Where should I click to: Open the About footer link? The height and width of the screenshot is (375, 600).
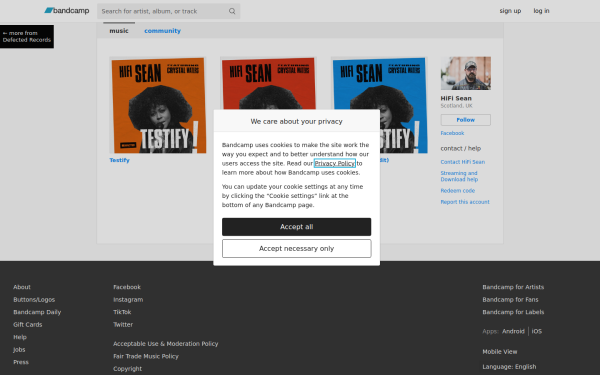tap(22, 287)
